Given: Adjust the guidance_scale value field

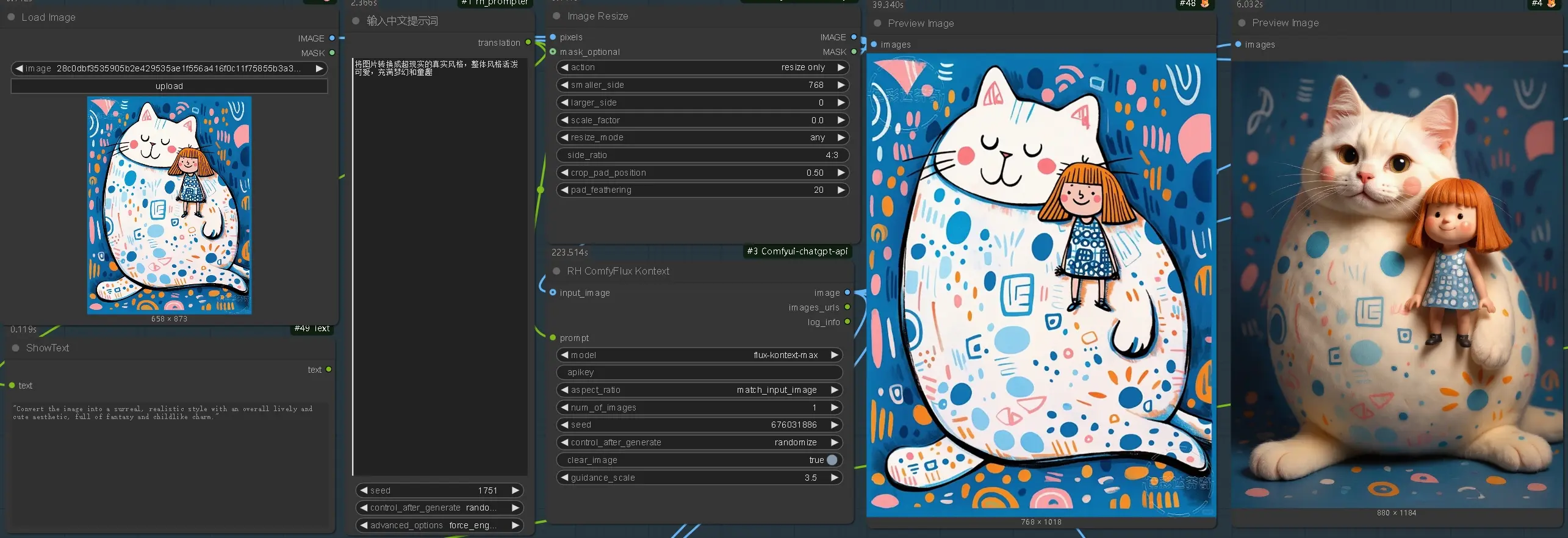Looking at the screenshot, I should pyautogui.click(x=700, y=478).
